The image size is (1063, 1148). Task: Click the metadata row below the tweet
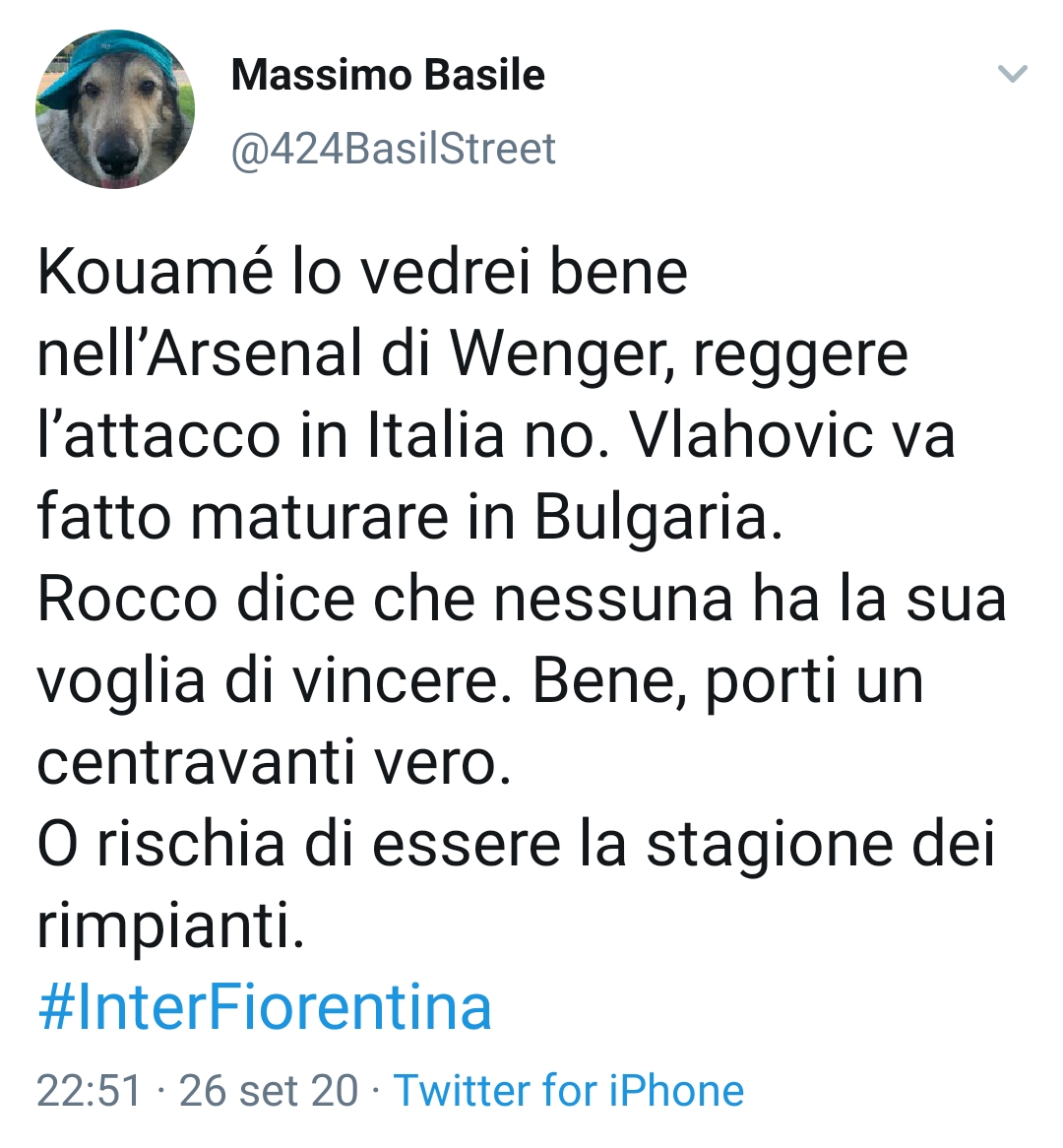click(389, 1090)
